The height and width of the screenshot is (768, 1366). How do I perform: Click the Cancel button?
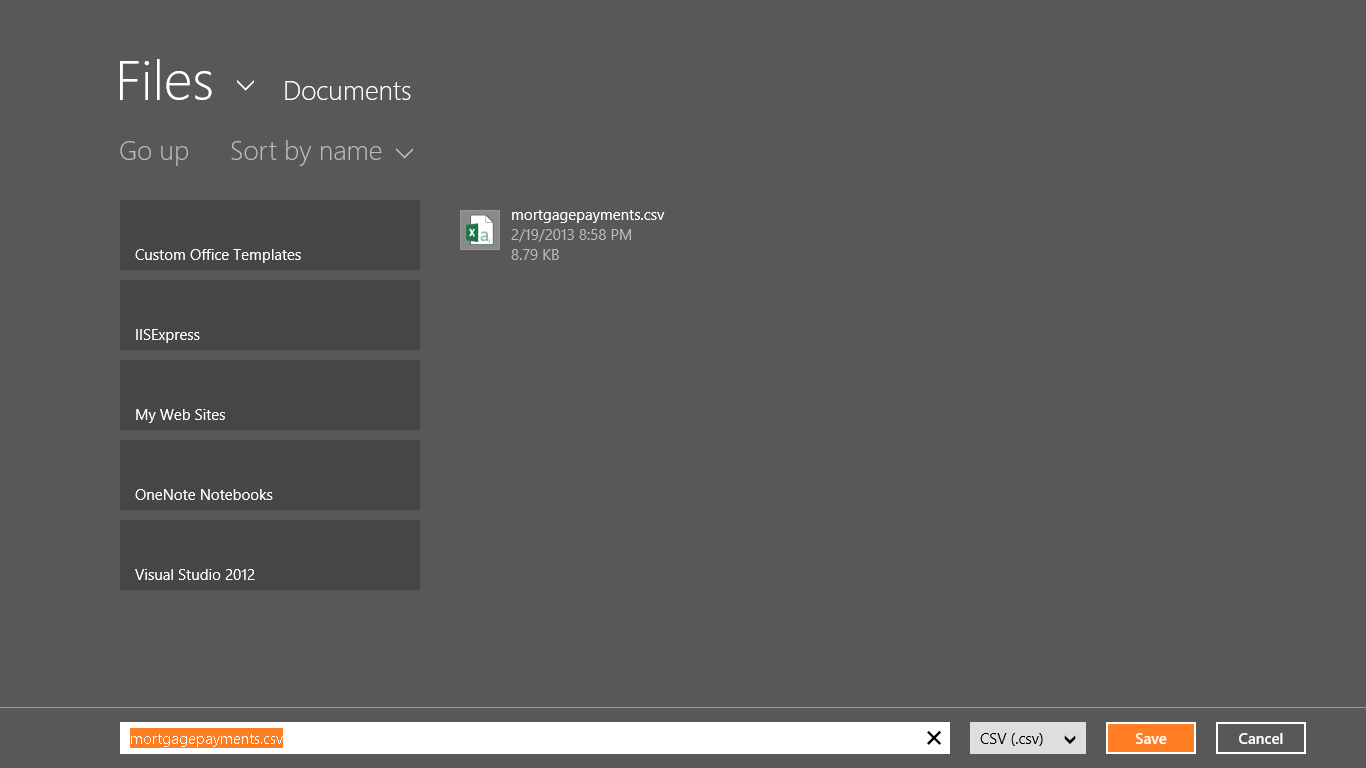coord(1261,738)
